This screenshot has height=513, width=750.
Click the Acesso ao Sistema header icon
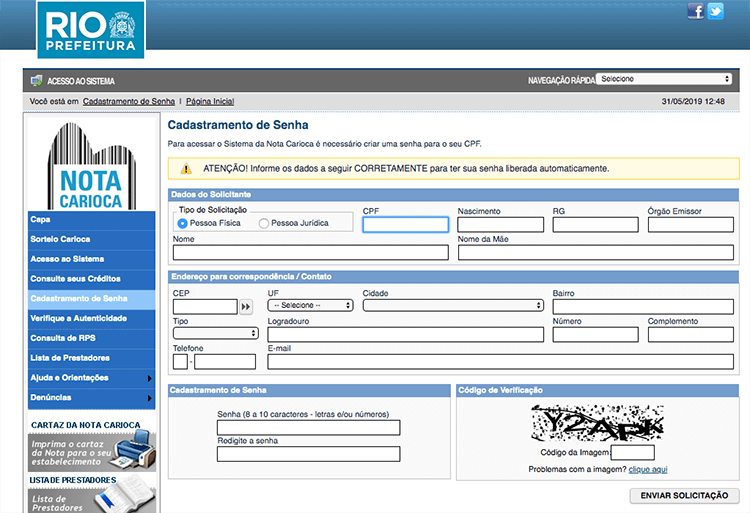pos(36,80)
